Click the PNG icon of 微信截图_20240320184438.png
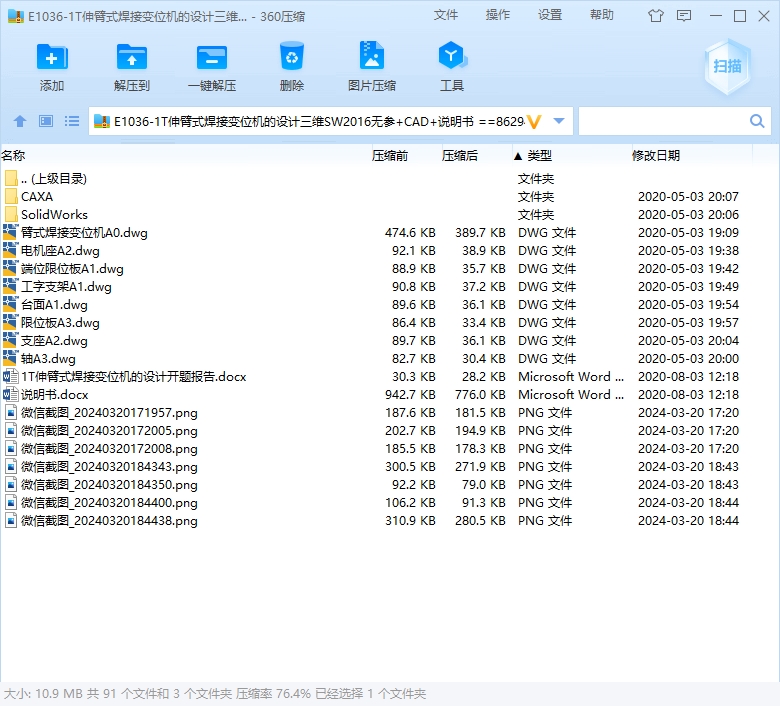The height and width of the screenshot is (706, 780). [10, 520]
